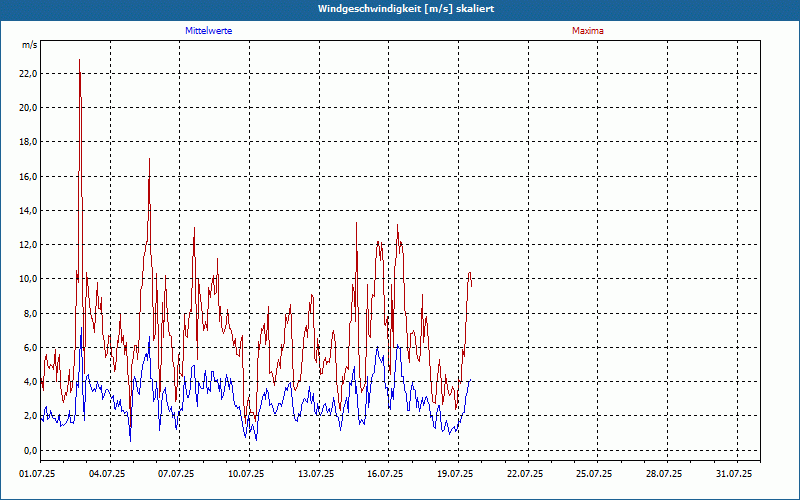Viewport: 800px width, 500px height.
Task: Click the '0,0' y-axis value
Action: click(29, 451)
